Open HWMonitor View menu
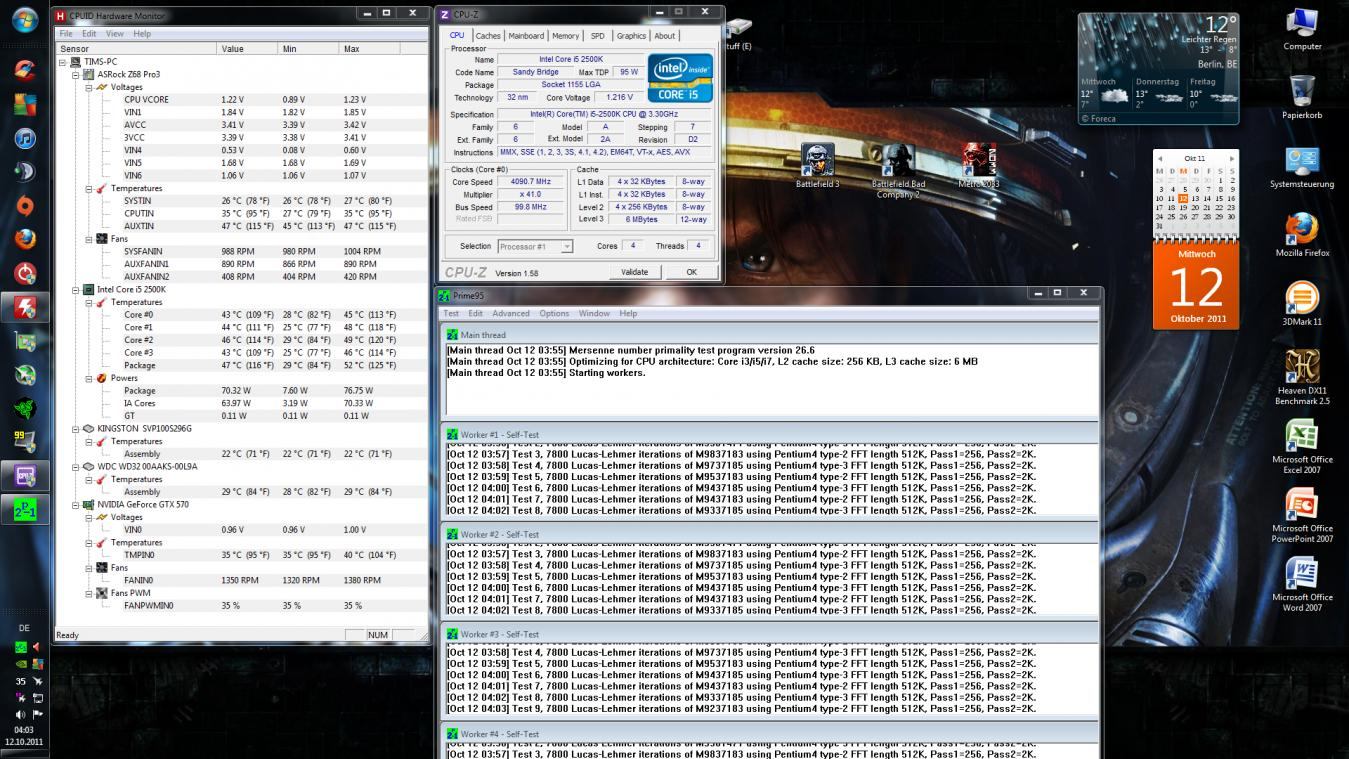 coord(115,33)
